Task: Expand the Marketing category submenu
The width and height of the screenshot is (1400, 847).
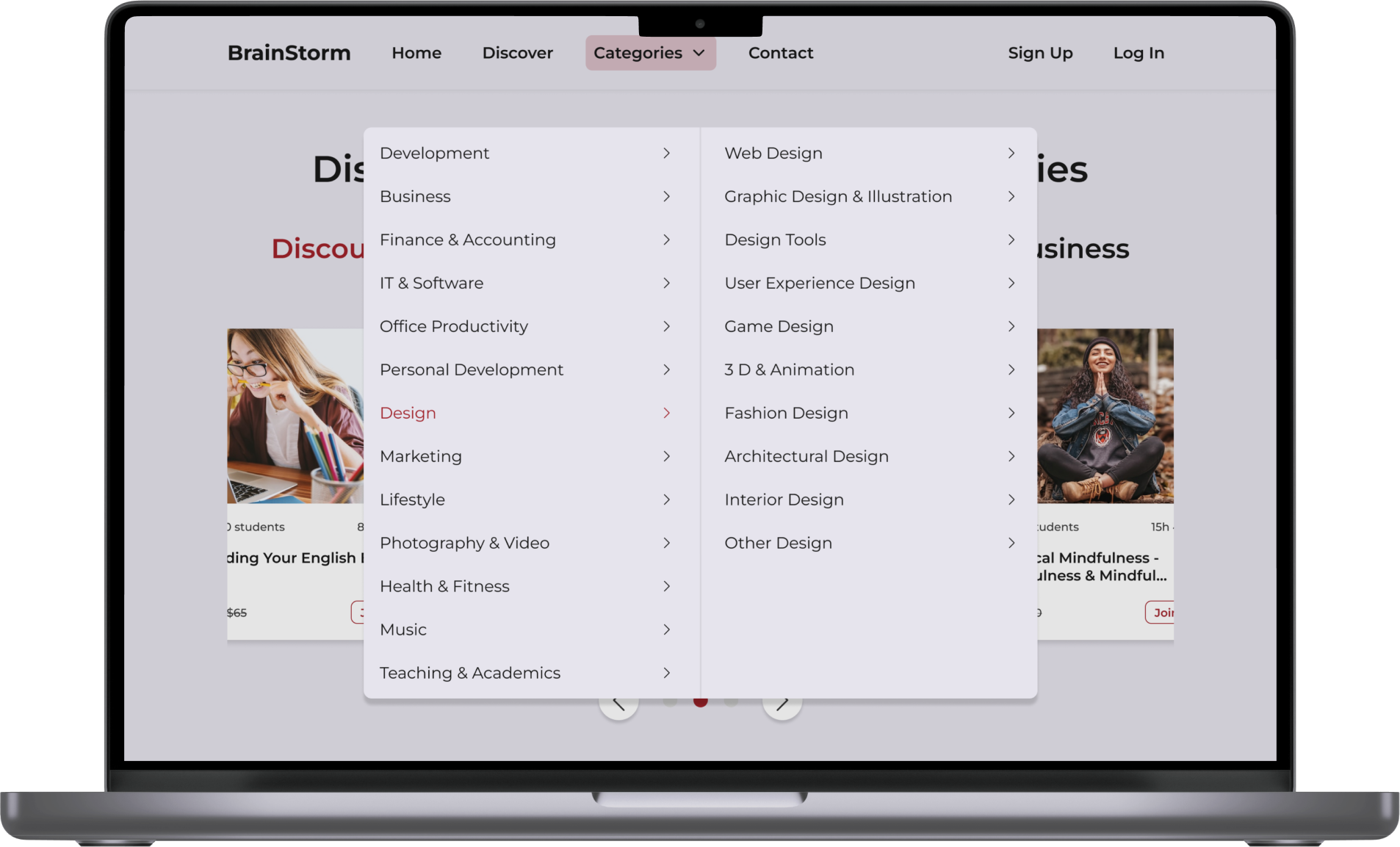Action: pyautogui.click(x=421, y=456)
